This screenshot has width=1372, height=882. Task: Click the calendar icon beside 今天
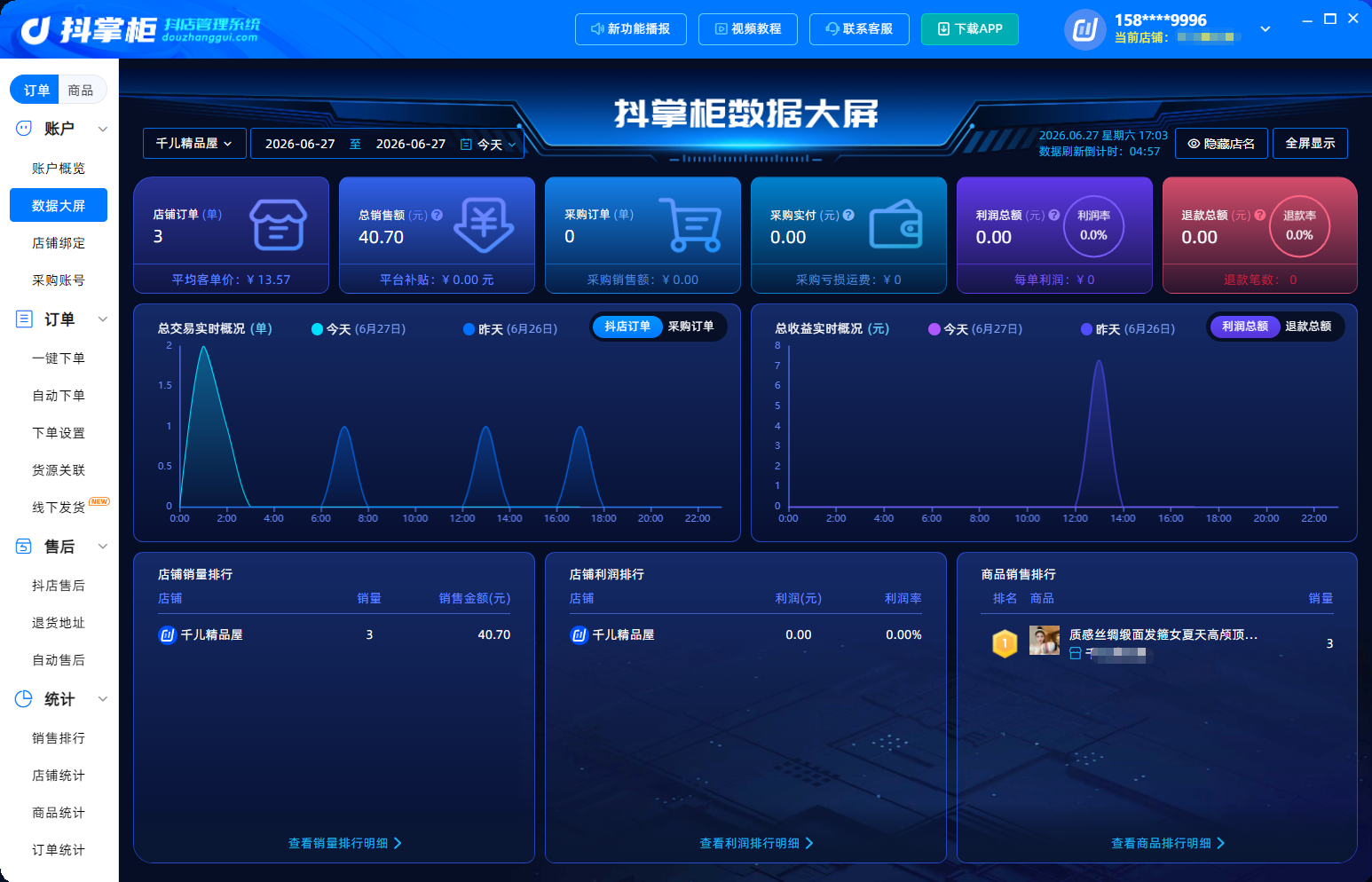(466, 144)
